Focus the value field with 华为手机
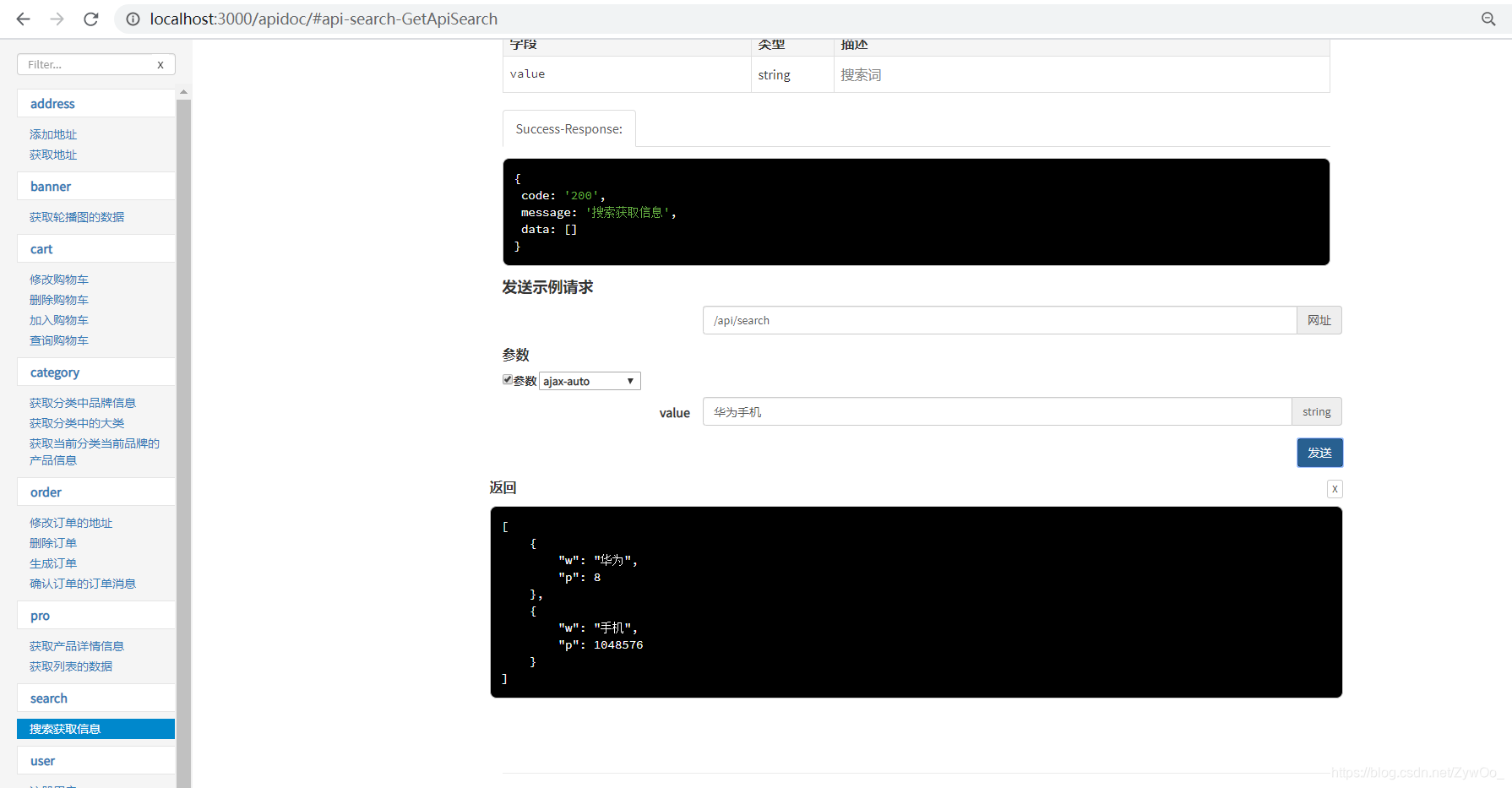This screenshot has height=788, width=1512. click(998, 411)
